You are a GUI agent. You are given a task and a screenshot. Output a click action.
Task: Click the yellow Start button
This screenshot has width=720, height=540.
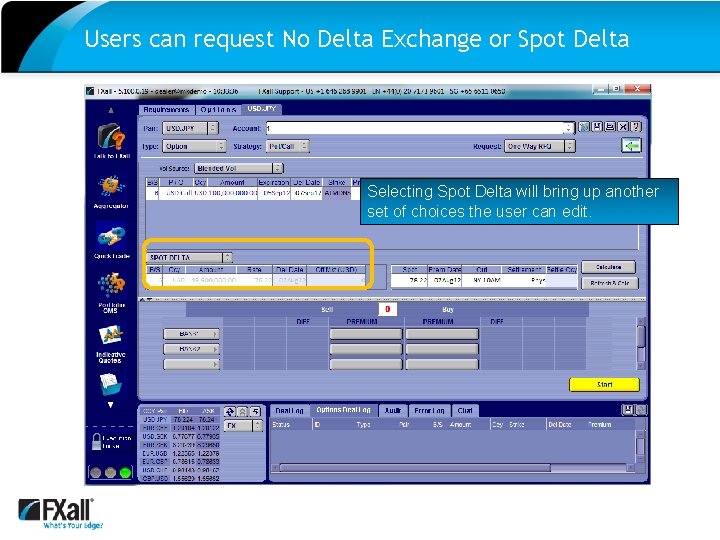pyautogui.click(x=604, y=384)
